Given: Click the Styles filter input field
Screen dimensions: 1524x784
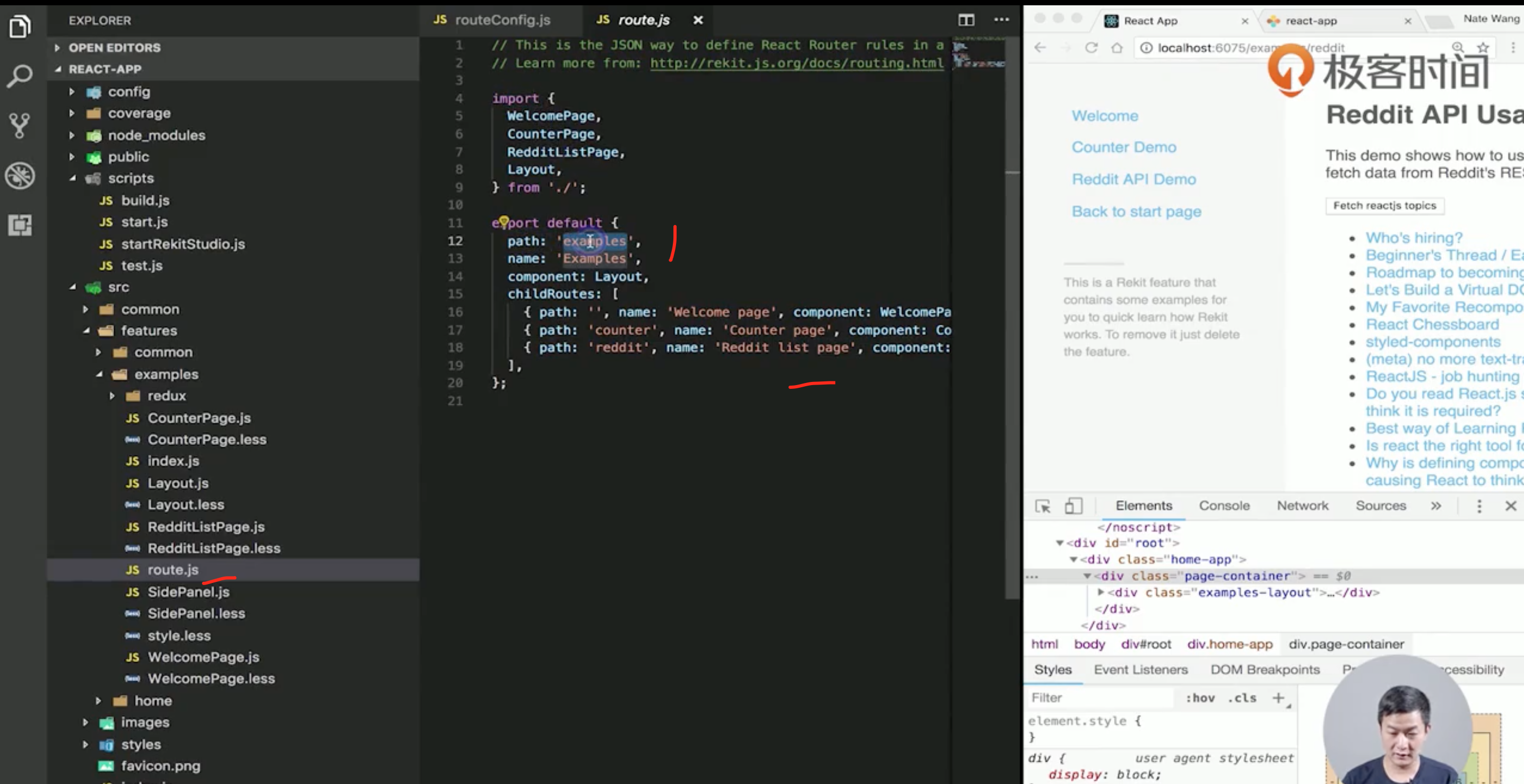Looking at the screenshot, I should click(x=1101, y=698).
